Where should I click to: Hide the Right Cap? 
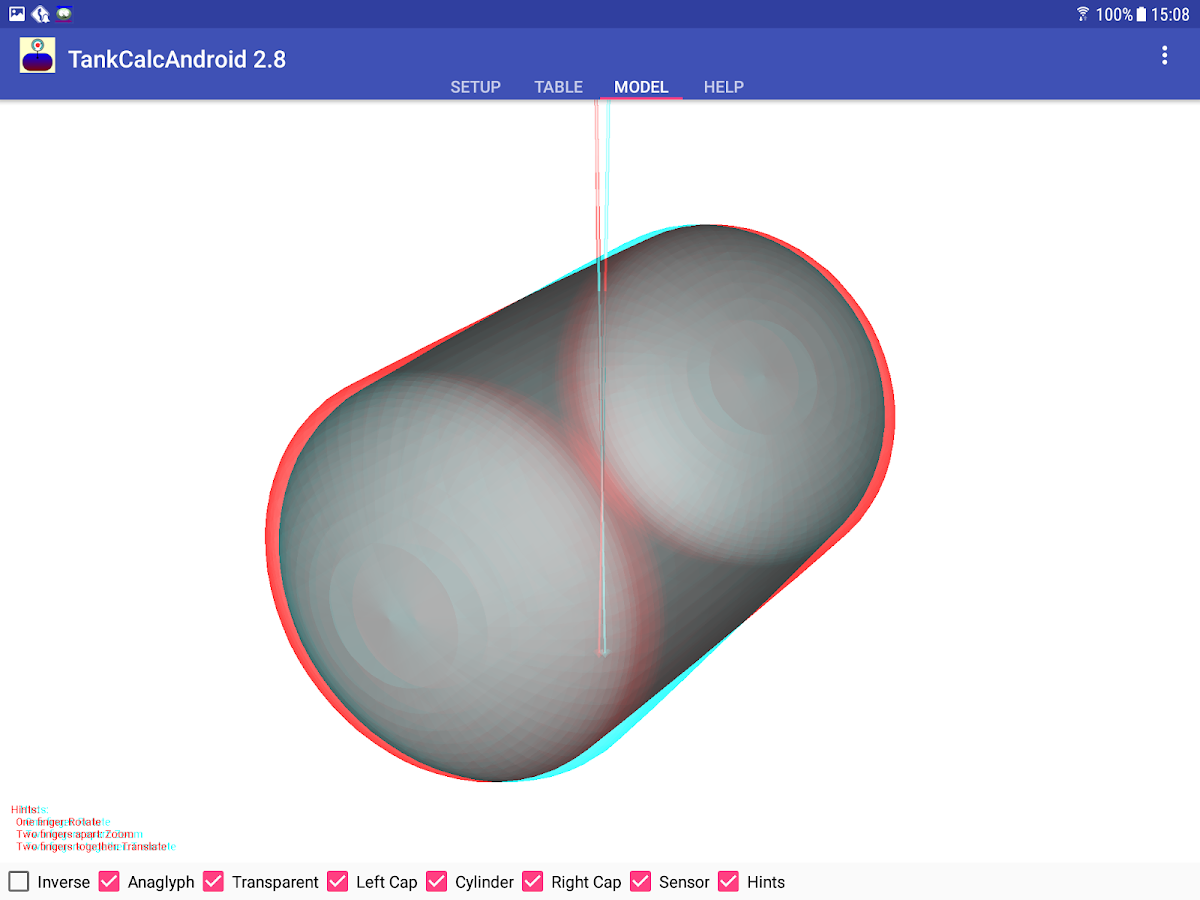click(533, 881)
